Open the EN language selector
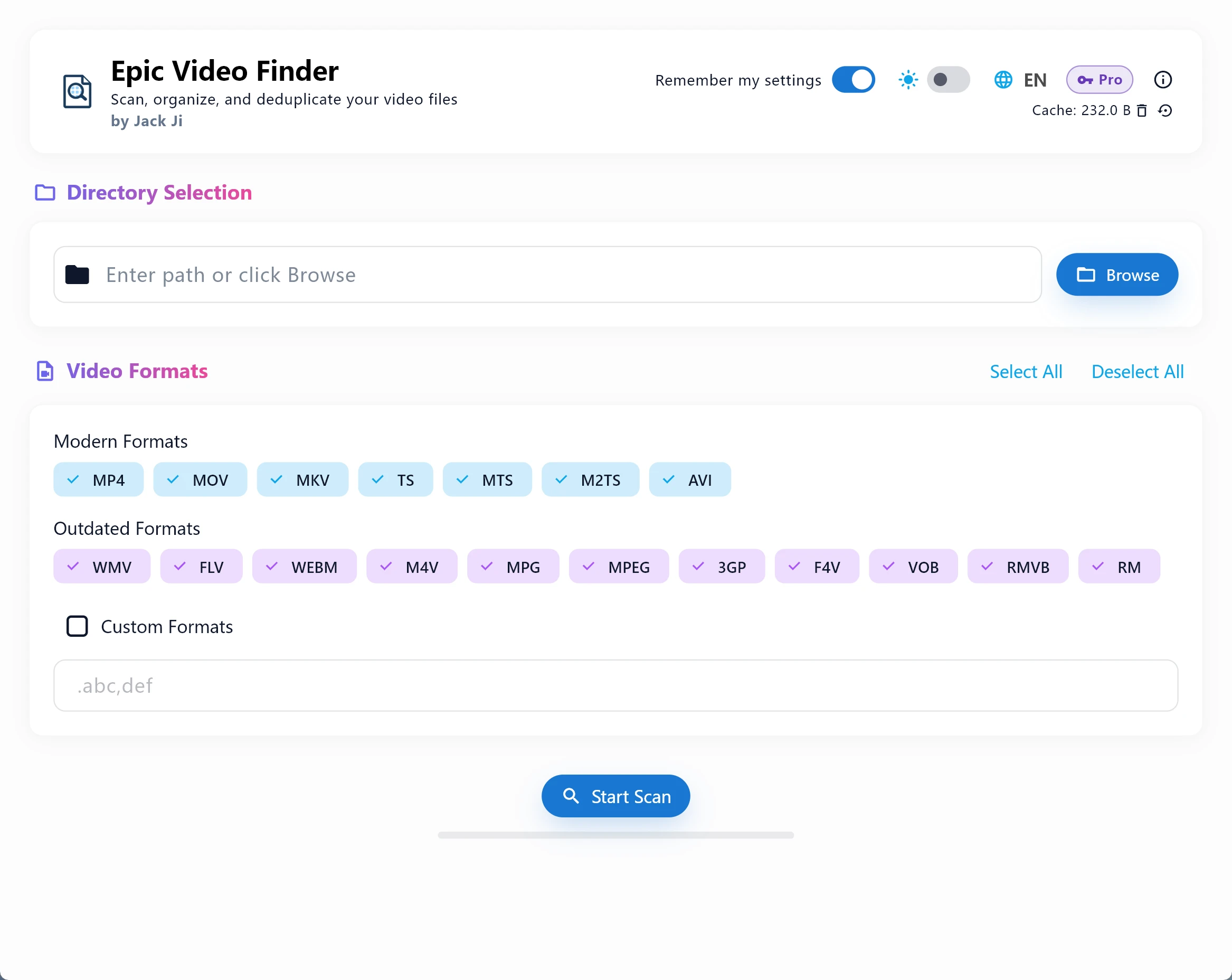The image size is (1232, 980). [1035, 80]
